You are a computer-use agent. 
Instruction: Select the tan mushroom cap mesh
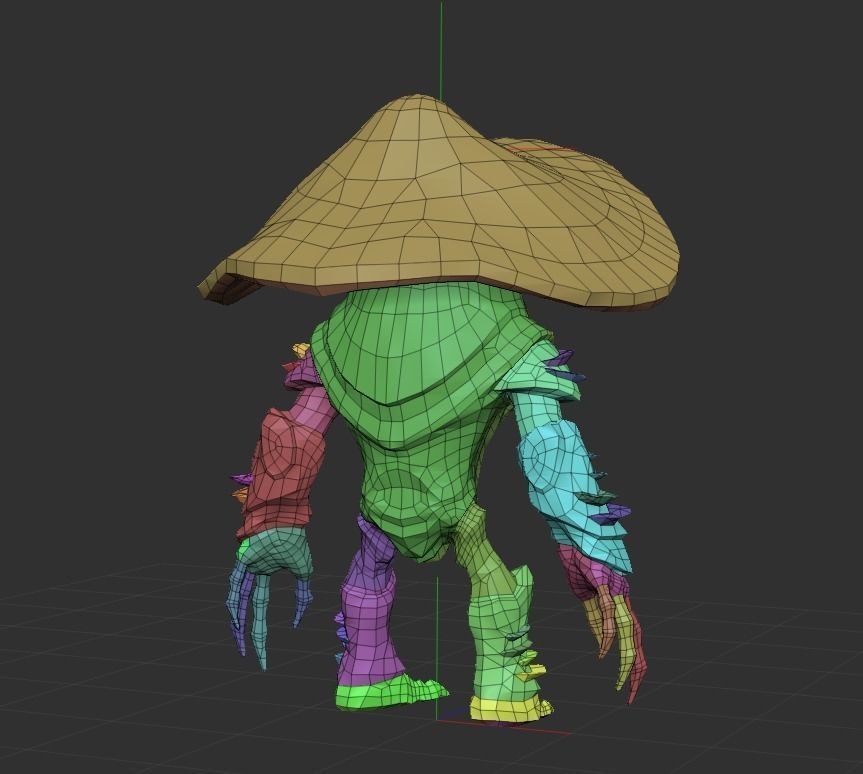click(440, 204)
